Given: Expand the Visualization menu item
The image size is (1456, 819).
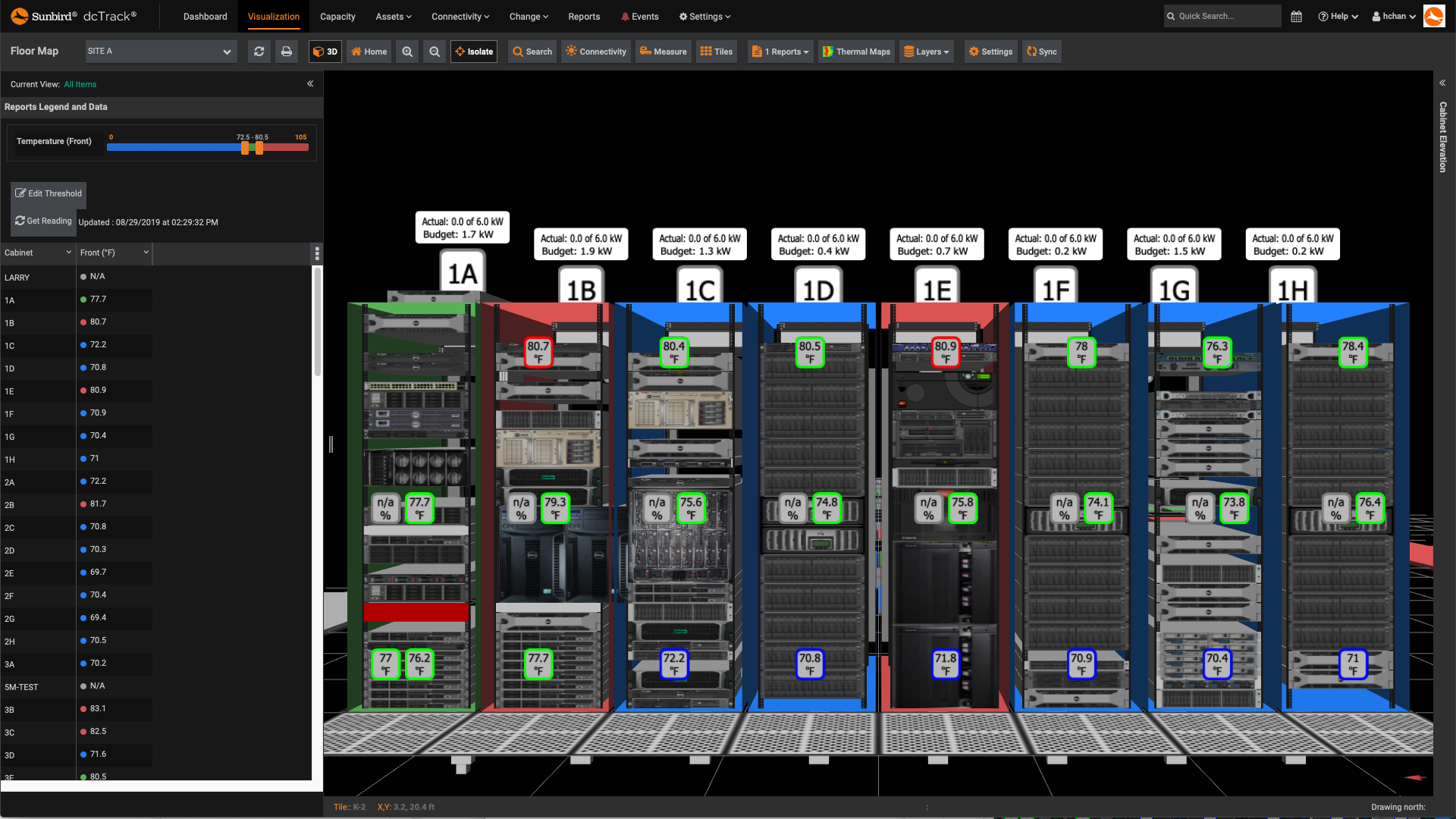Looking at the screenshot, I should coord(274,16).
